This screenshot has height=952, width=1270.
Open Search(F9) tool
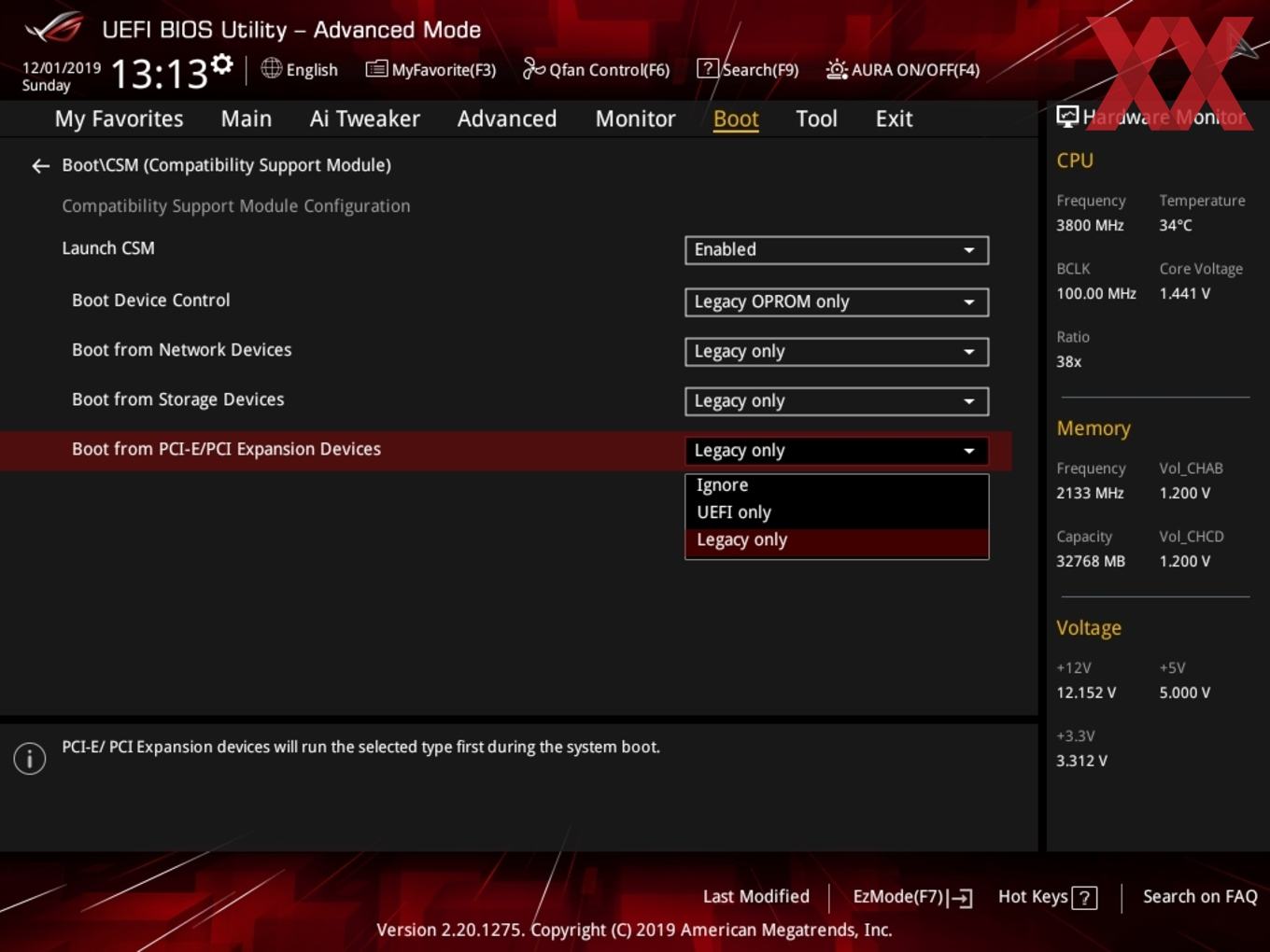pos(748,69)
